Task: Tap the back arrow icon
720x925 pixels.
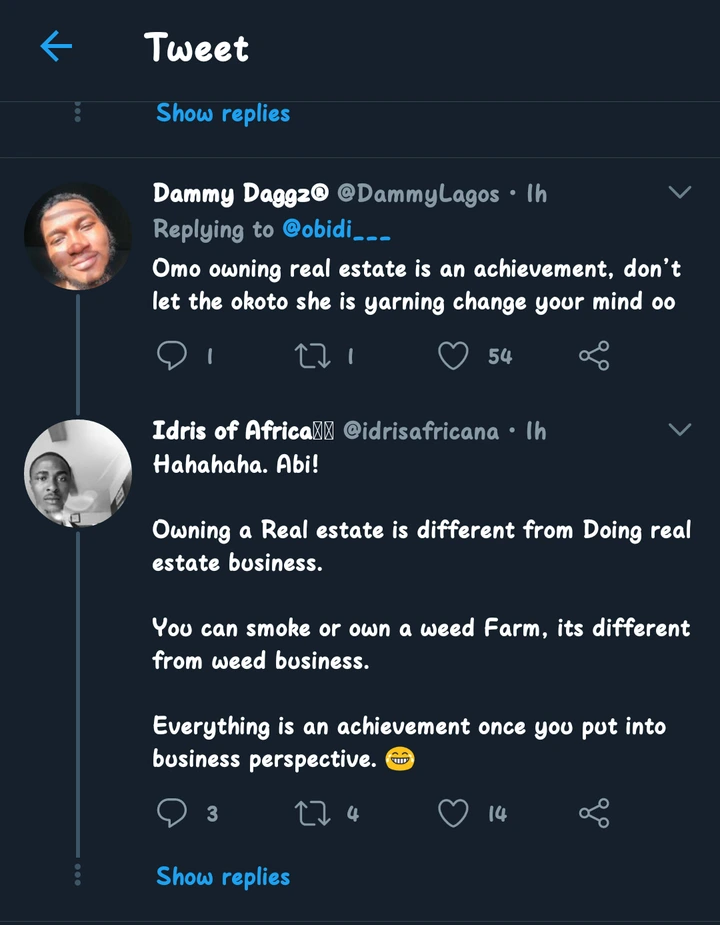Action: (x=56, y=46)
